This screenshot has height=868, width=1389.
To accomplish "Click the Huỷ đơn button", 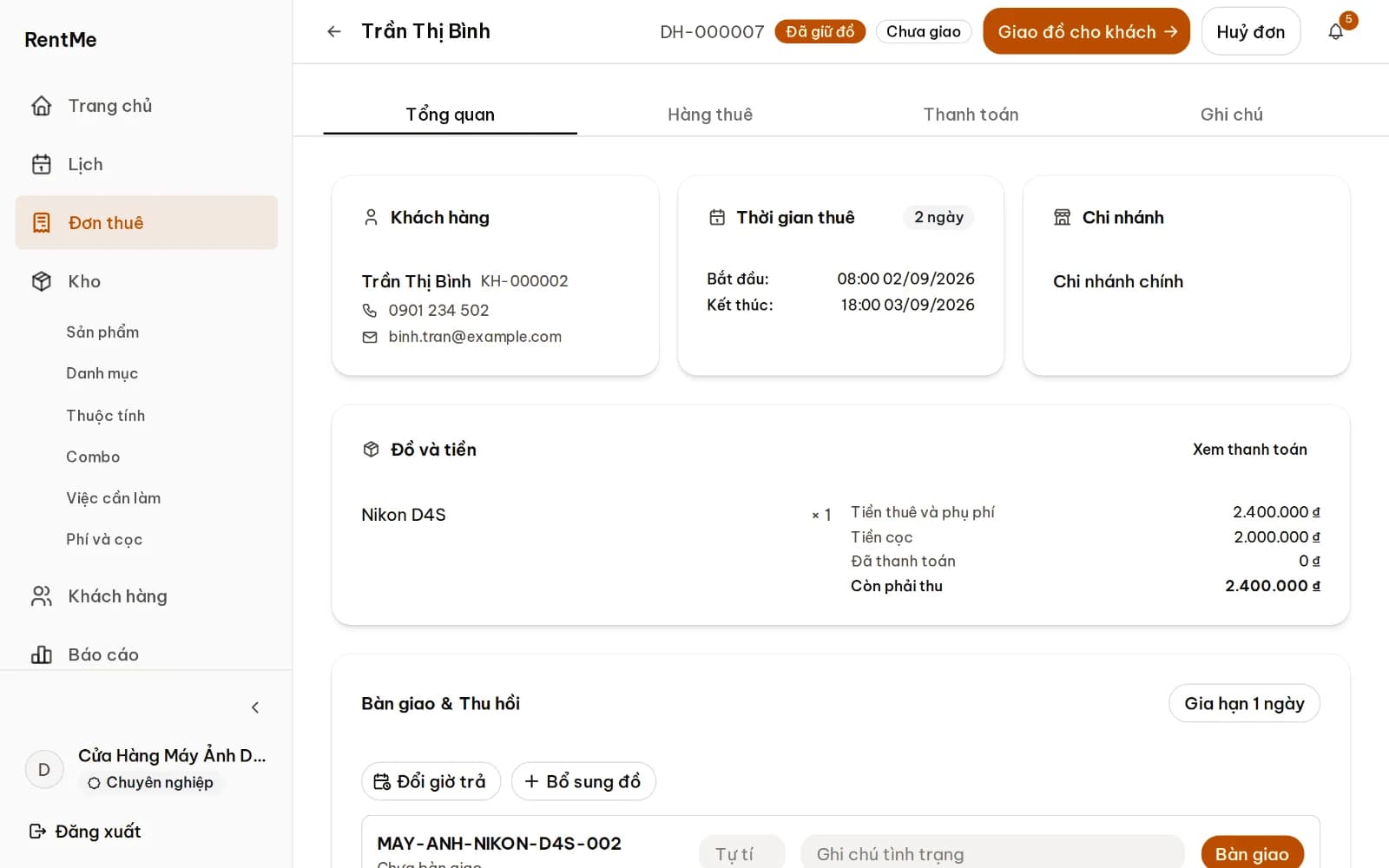I will pos(1250,32).
